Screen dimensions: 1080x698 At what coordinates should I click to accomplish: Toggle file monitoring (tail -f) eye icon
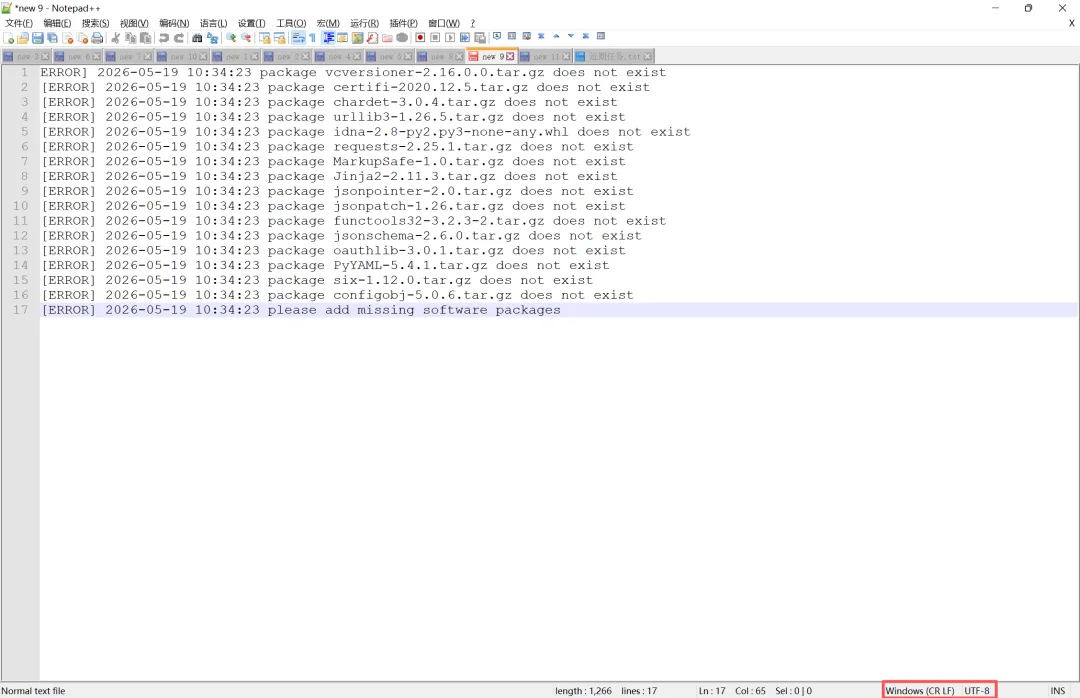(402, 38)
